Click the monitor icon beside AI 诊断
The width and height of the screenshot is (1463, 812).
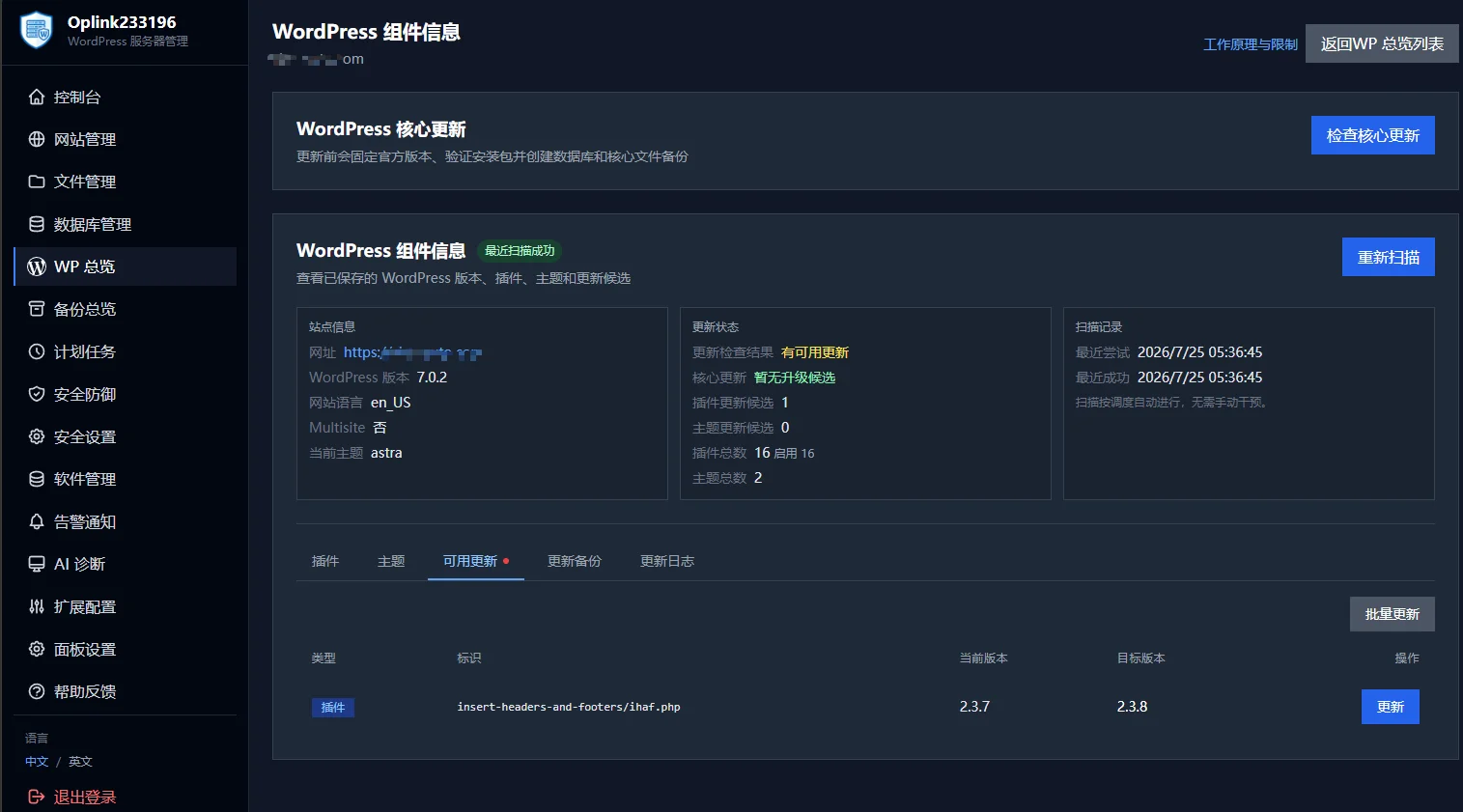(x=37, y=564)
